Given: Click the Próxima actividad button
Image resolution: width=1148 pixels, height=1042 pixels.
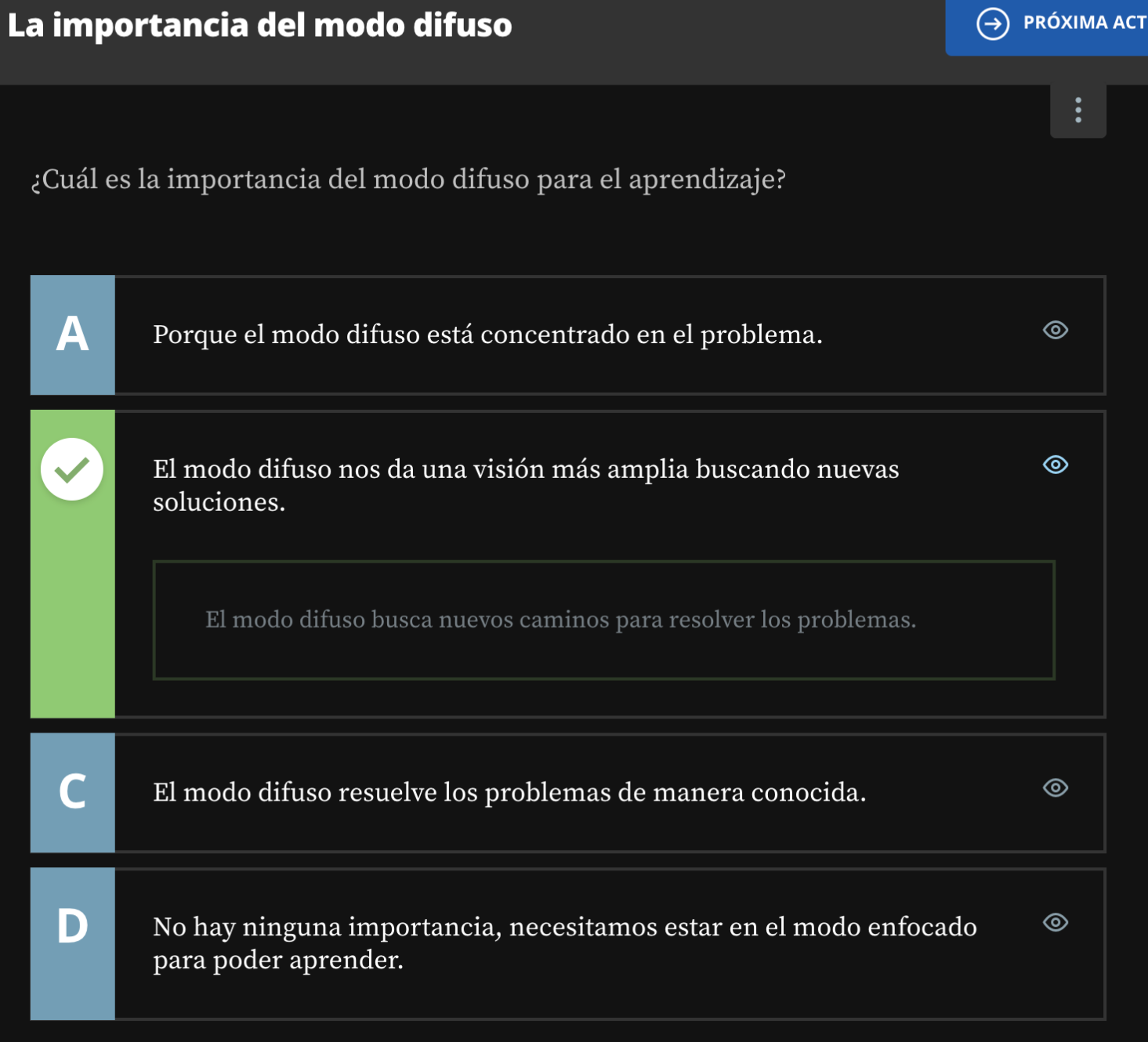Looking at the screenshot, I should point(1047,27).
